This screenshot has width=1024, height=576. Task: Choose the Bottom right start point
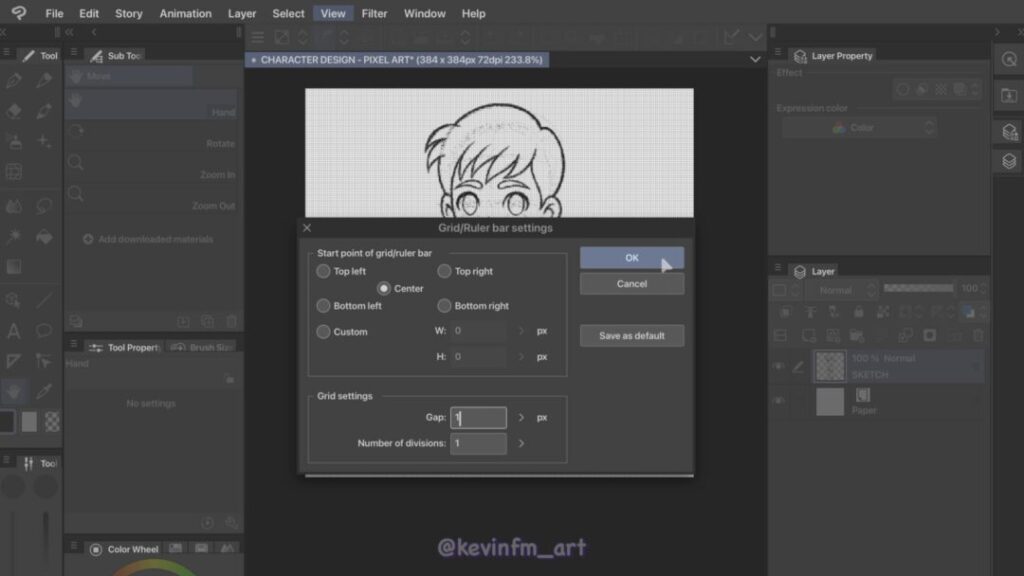coord(444,306)
